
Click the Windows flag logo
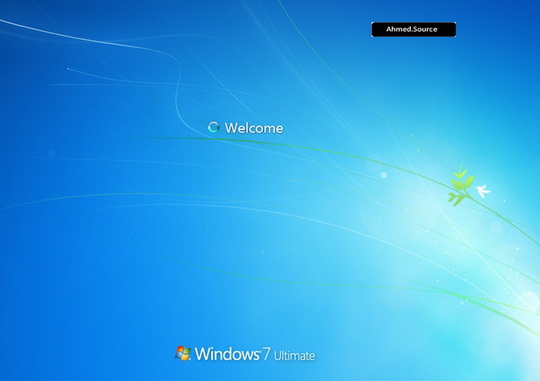[183, 353]
